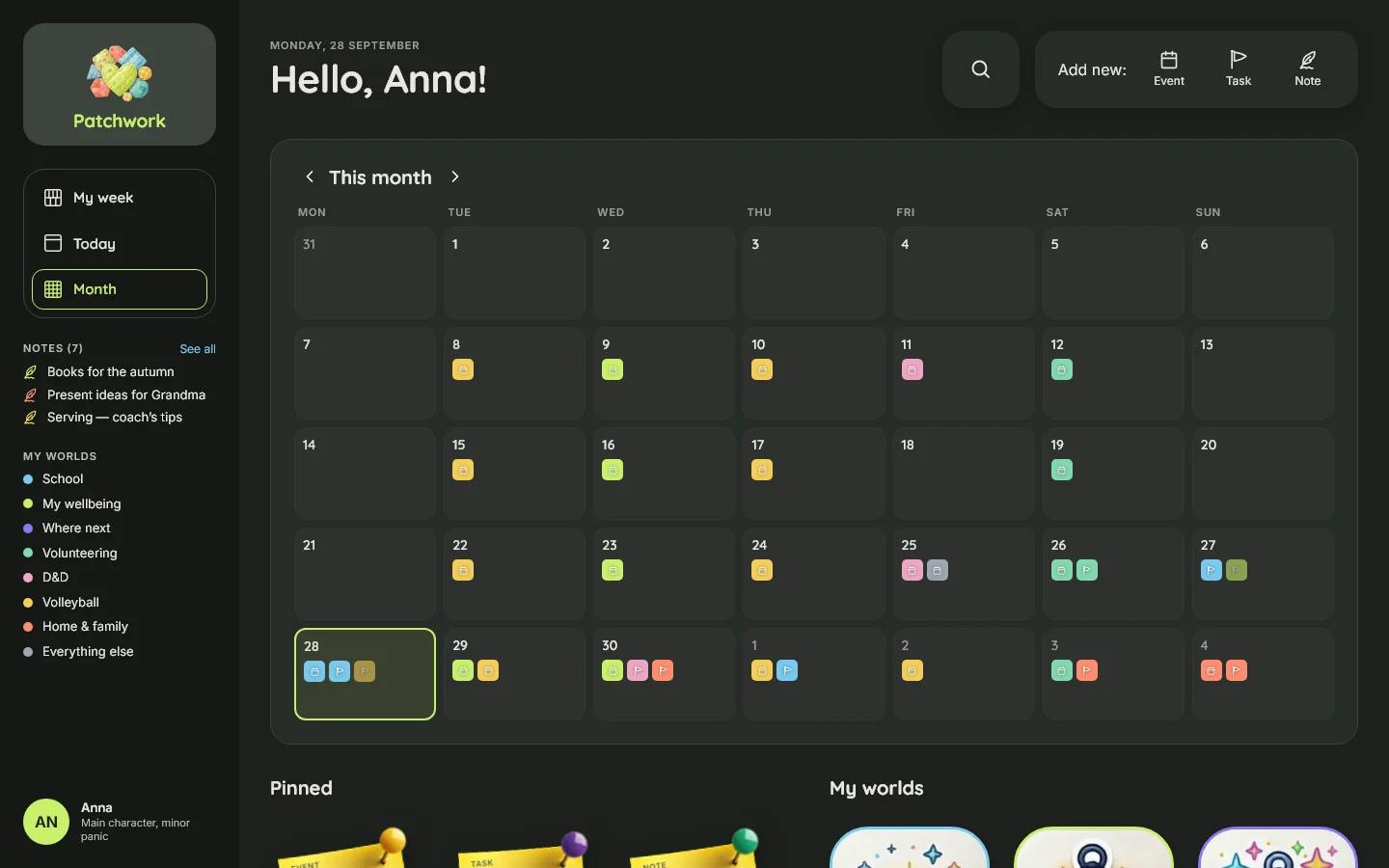The width and height of the screenshot is (1389, 868).
Task: Go to previous month chevron
Action: point(310,176)
